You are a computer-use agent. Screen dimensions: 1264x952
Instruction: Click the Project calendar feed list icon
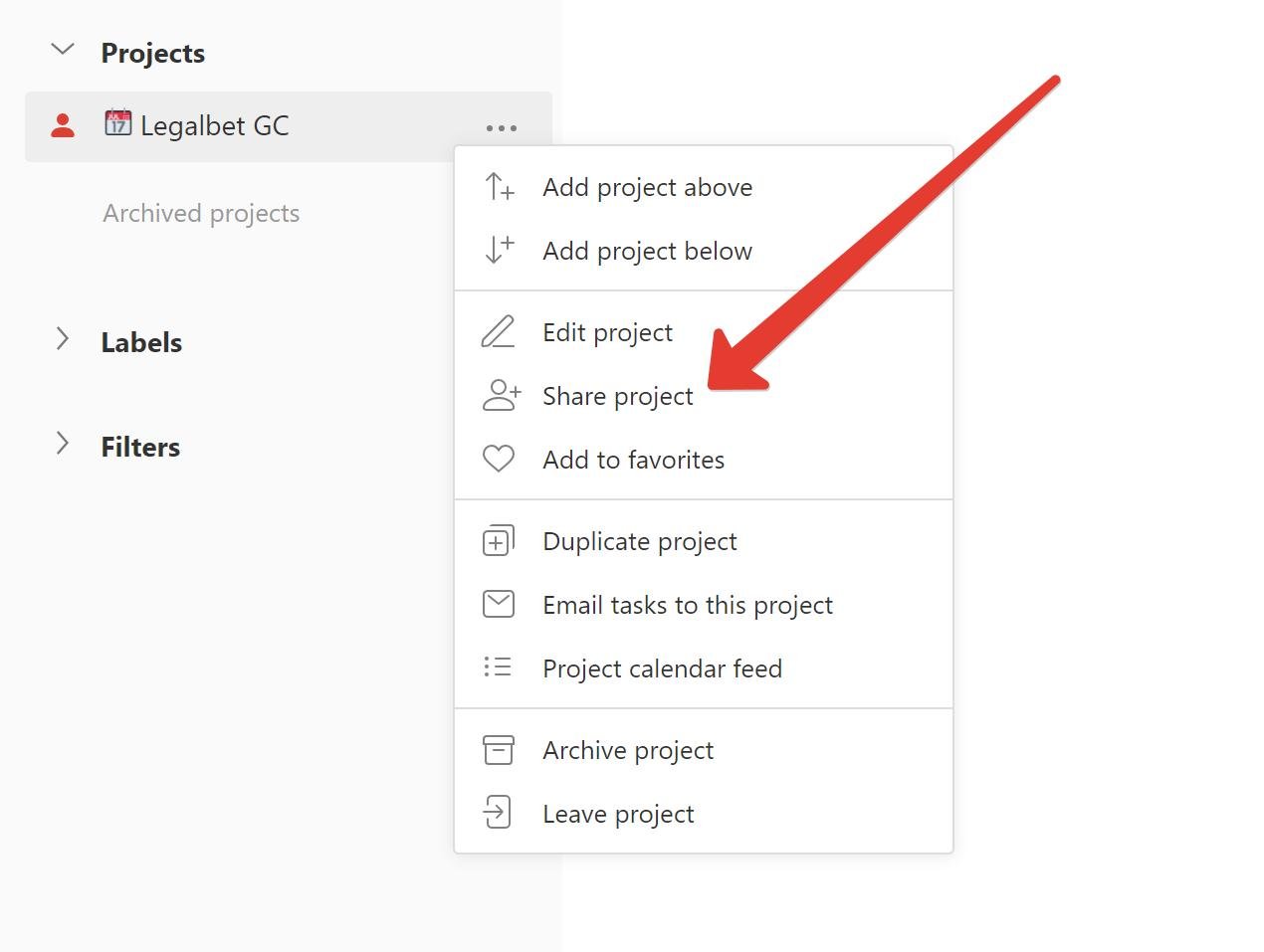498,667
